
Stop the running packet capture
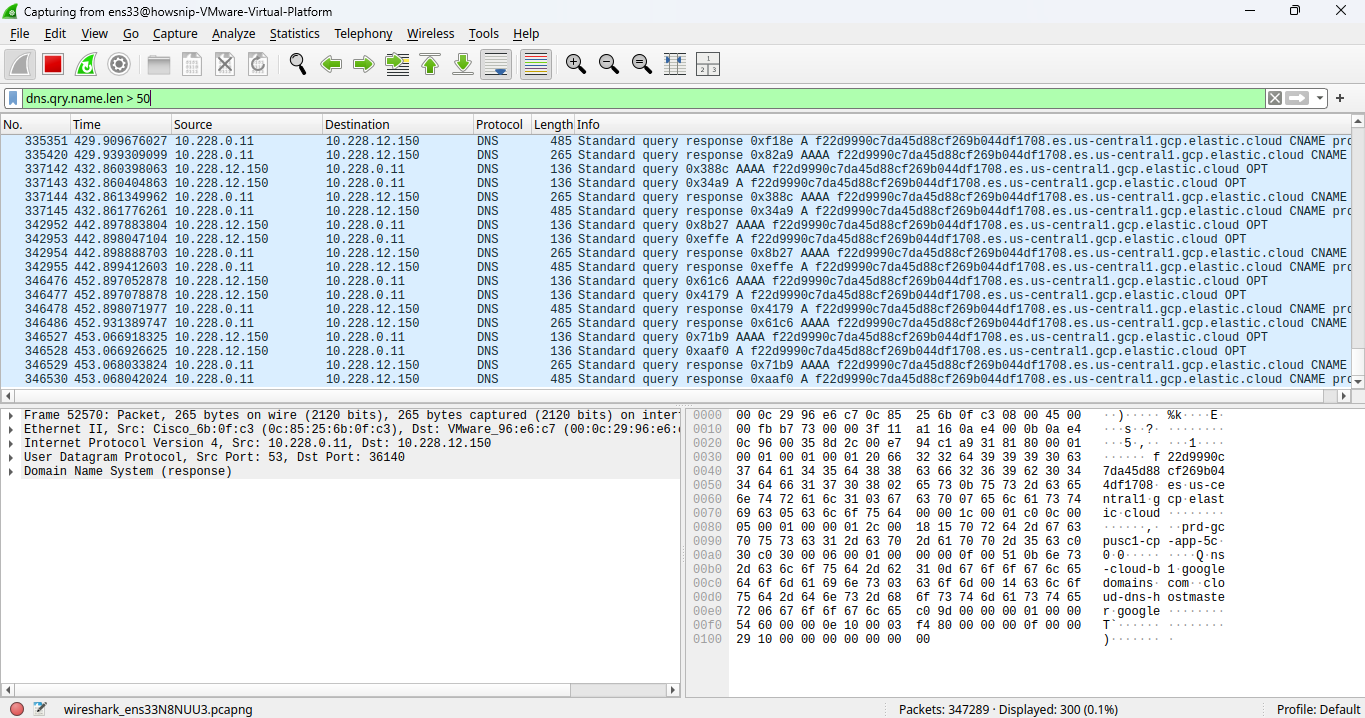53,64
